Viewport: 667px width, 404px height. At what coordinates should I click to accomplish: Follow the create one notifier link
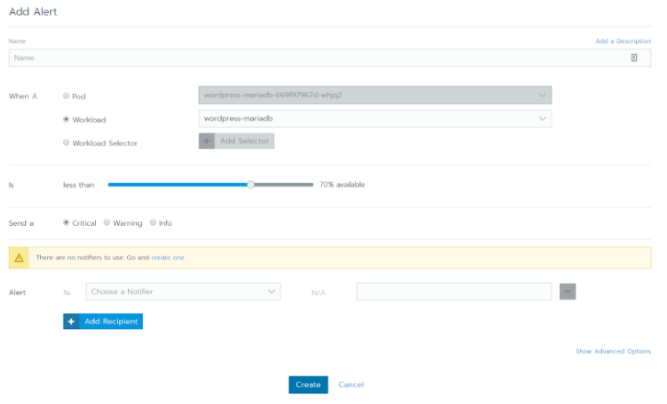pos(168,257)
